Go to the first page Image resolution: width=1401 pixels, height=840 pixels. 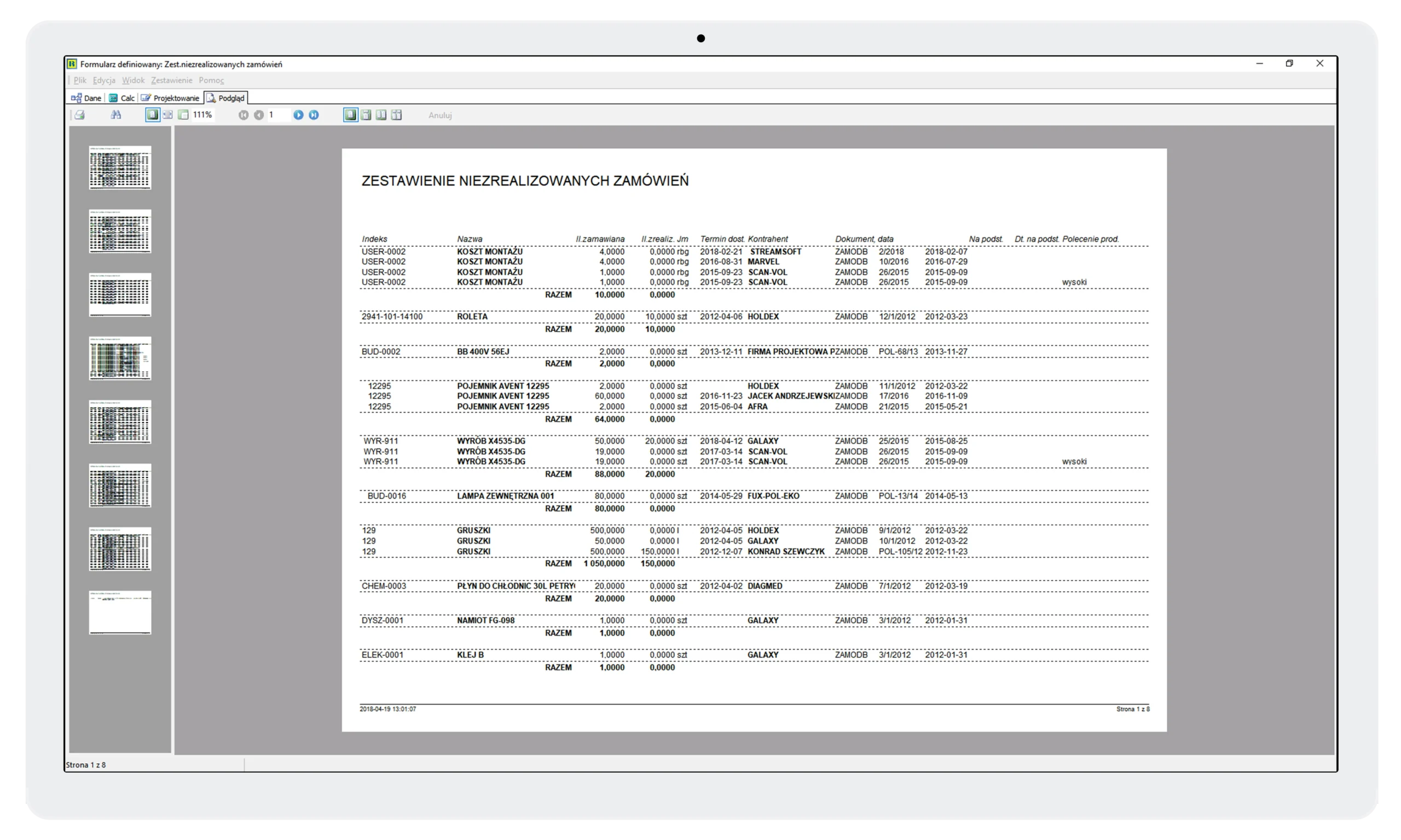pyautogui.click(x=244, y=115)
